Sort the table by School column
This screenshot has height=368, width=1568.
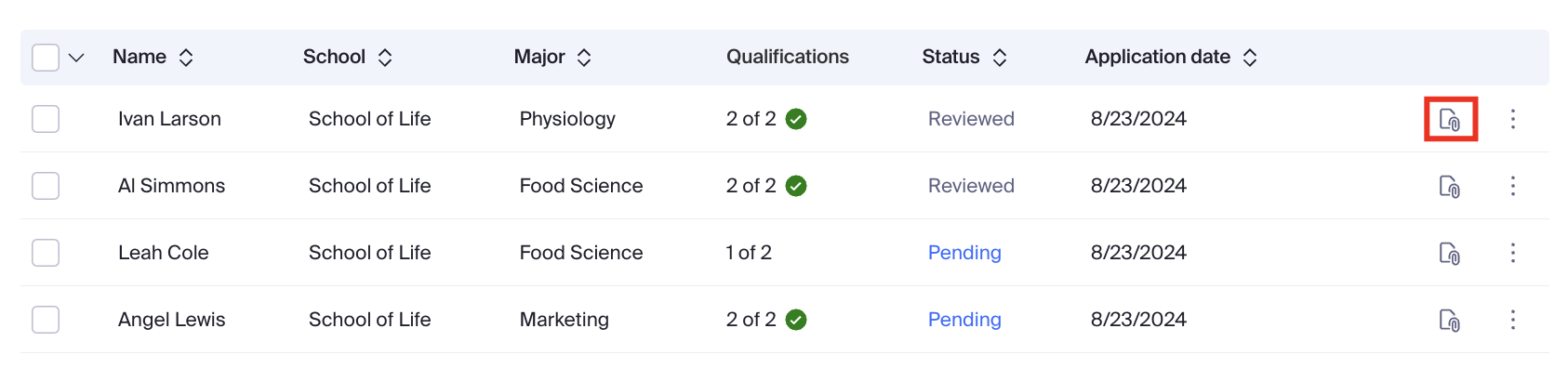click(x=385, y=58)
